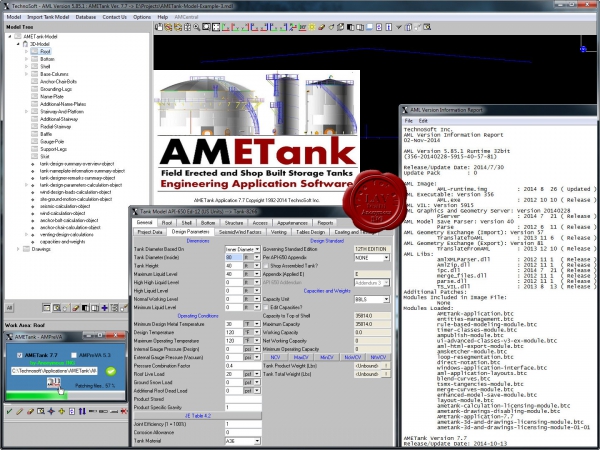This screenshot has height=450, width=600.
Task: Click the eraser icon in the top toolbar
Action: click(321, 27)
